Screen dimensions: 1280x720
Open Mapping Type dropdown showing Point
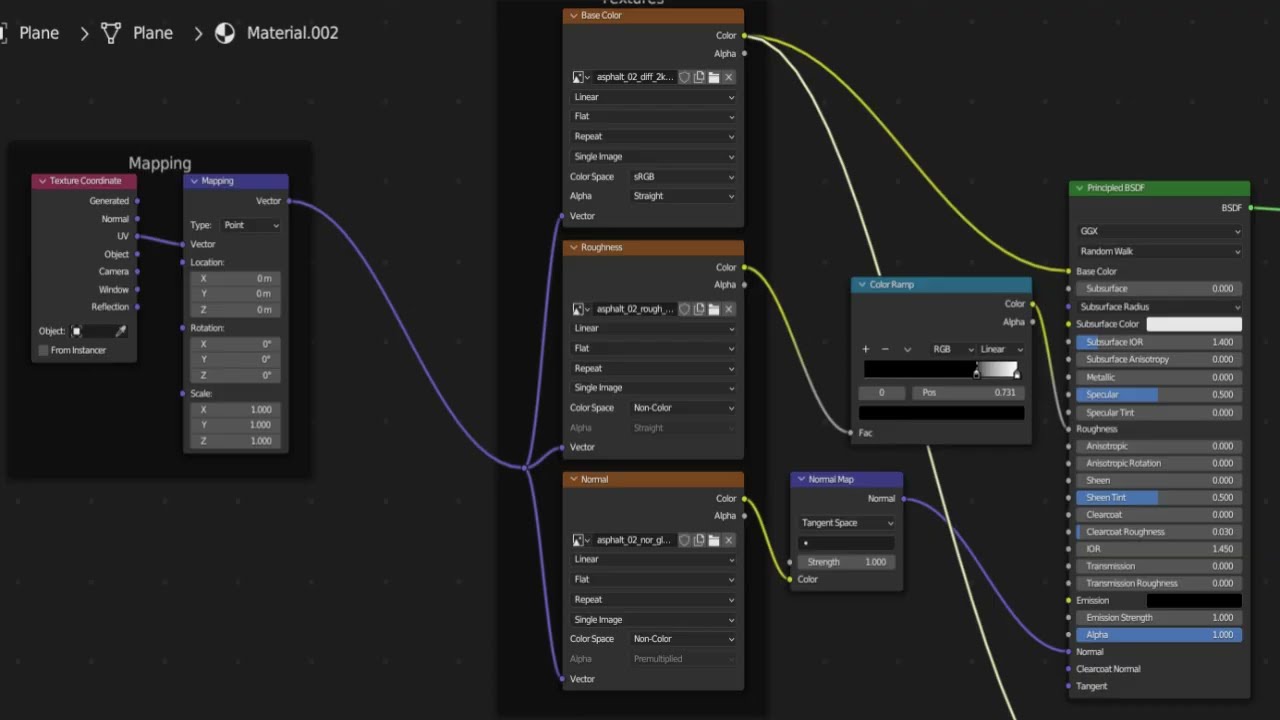[250, 225]
